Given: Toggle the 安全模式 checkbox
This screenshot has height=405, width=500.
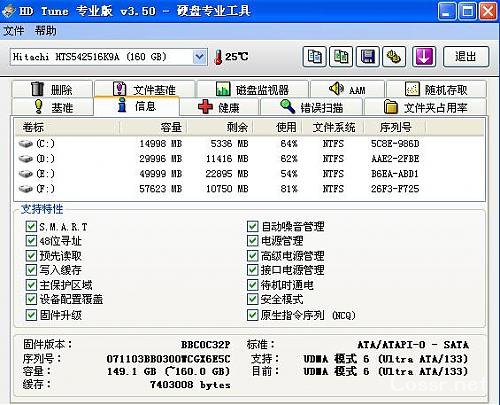Looking at the screenshot, I should [x=252, y=299].
